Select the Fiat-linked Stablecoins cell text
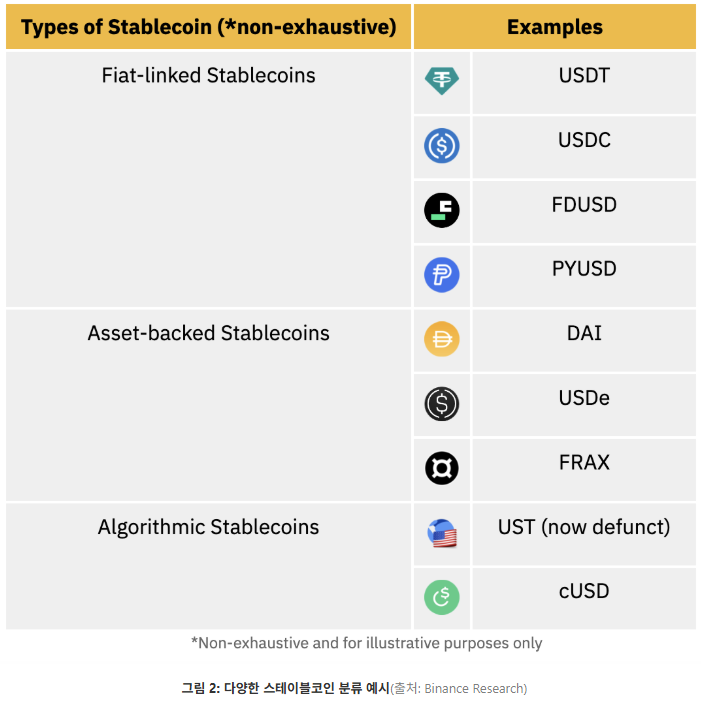Viewport: 701px width, 705px height. tap(208, 75)
